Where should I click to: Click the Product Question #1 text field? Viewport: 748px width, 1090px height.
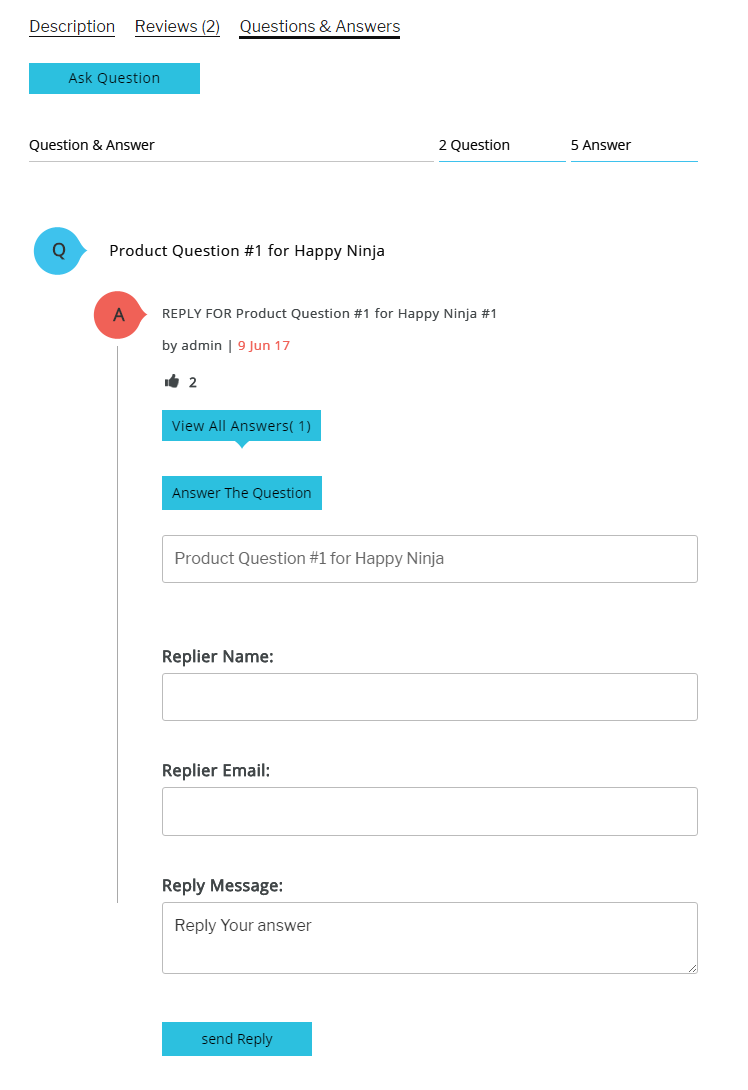coord(430,559)
